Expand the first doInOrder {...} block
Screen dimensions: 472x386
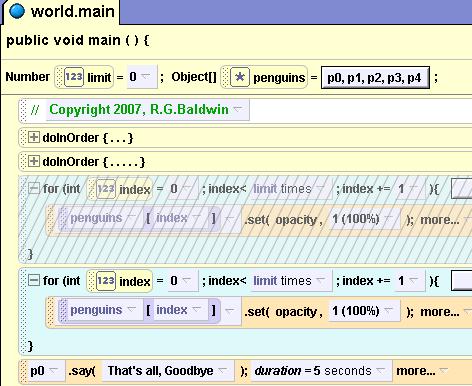coord(33,137)
